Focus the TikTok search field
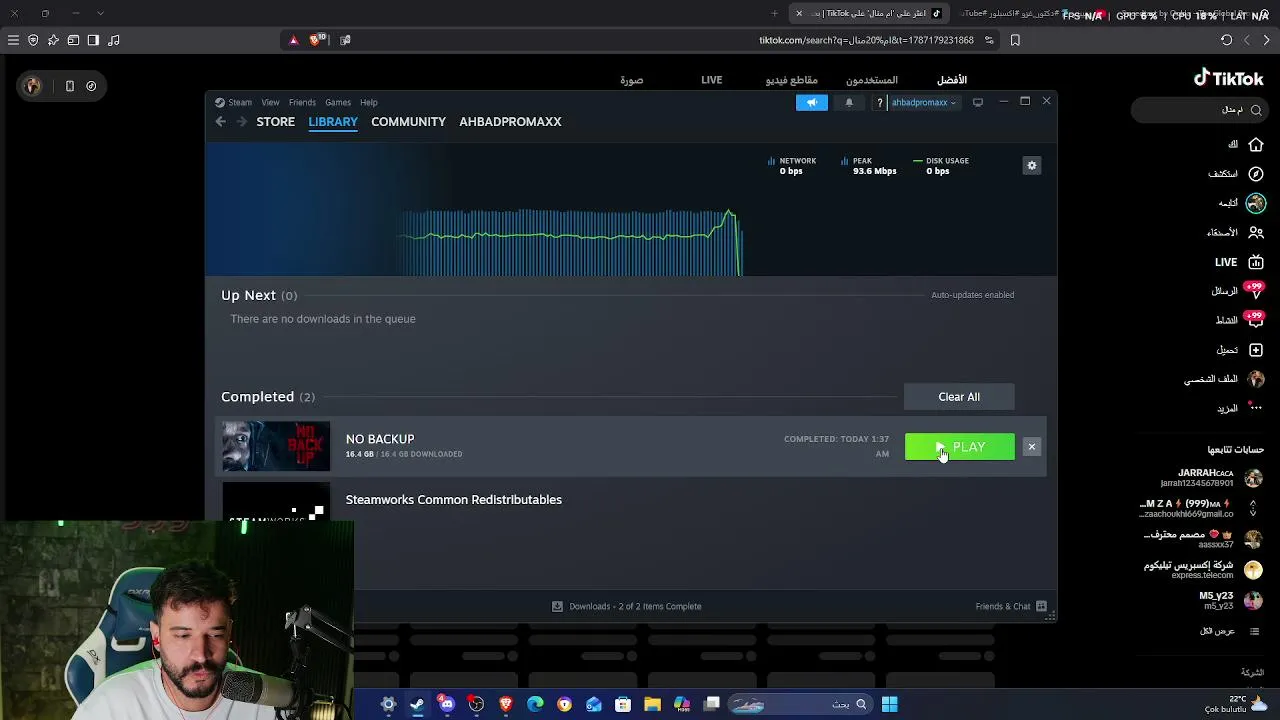 [1199, 110]
